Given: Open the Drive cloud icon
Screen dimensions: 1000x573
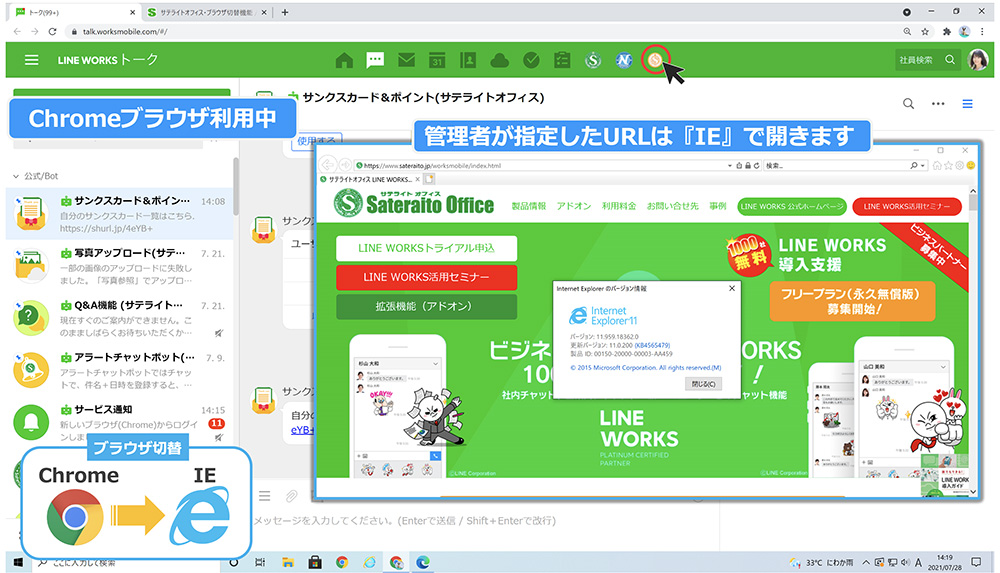Looking at the screenshot, I should 499,61.
